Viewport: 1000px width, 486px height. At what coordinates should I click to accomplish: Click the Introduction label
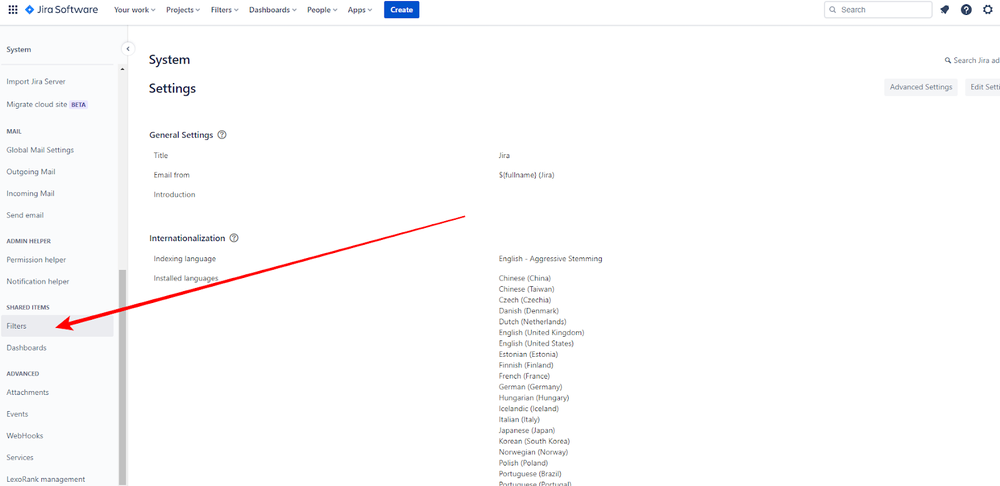[174, 194]
